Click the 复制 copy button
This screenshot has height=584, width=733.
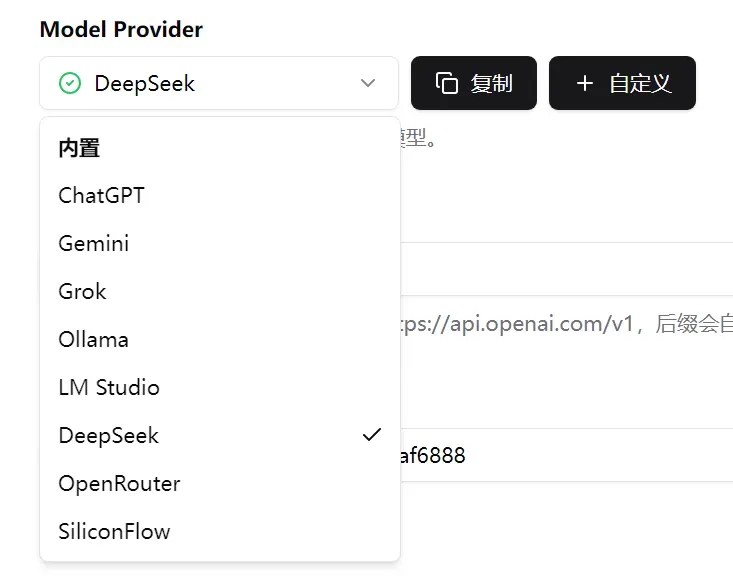[474, 83]
